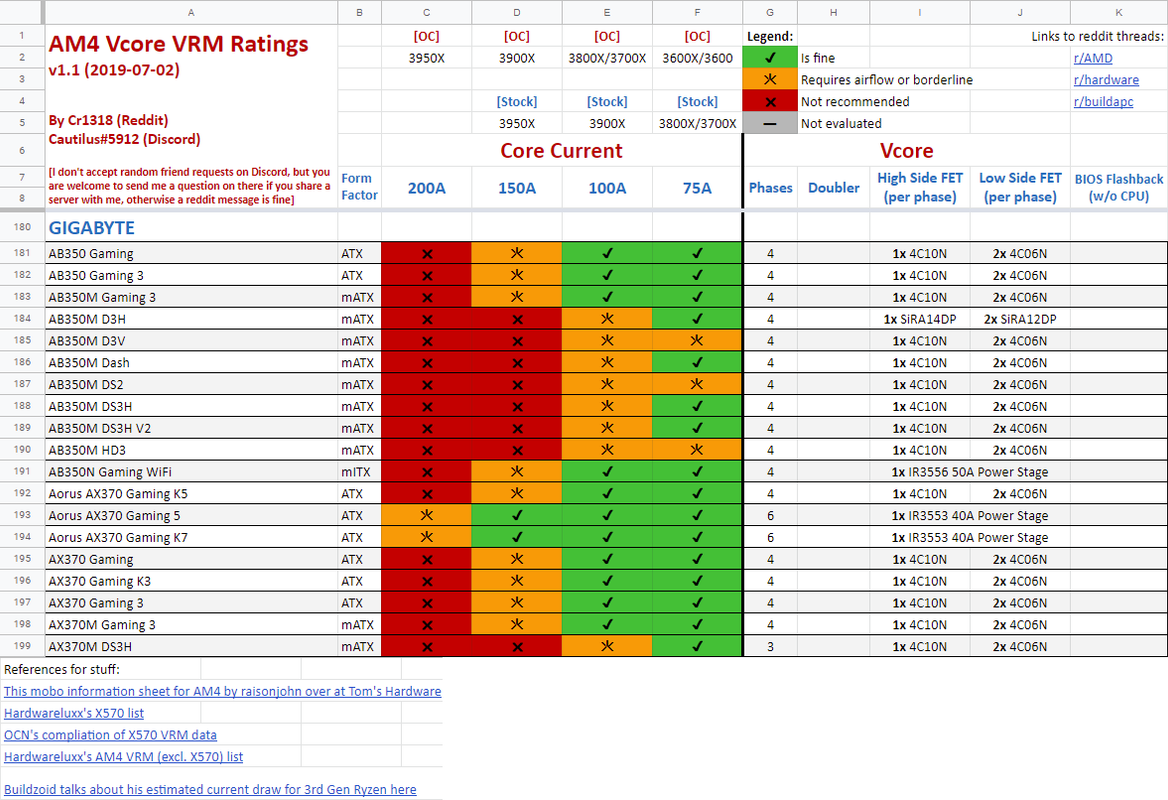Select the '2x SiRA12DP' low side FET cell
This screenshot has height=800, width=1168.
click(1020, 319)
